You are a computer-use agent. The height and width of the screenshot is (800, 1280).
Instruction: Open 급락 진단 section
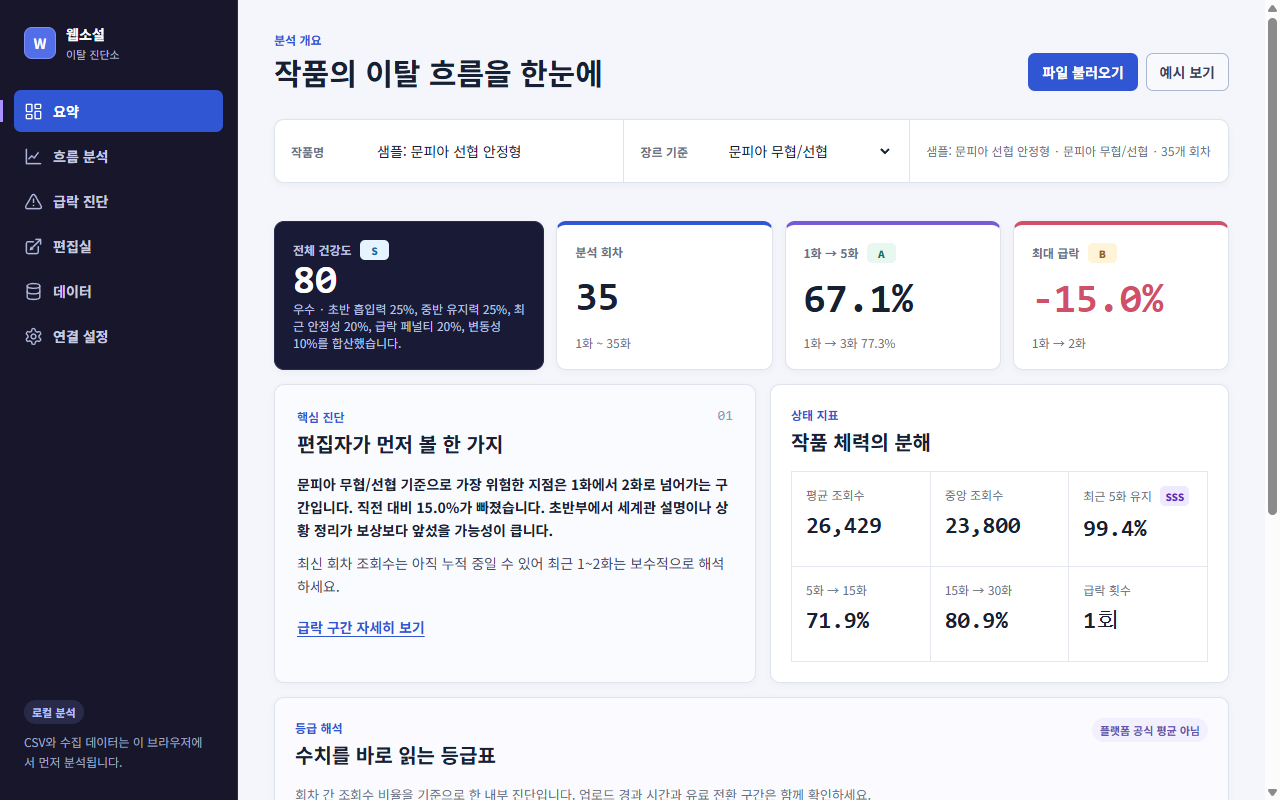tap(118, 201)
